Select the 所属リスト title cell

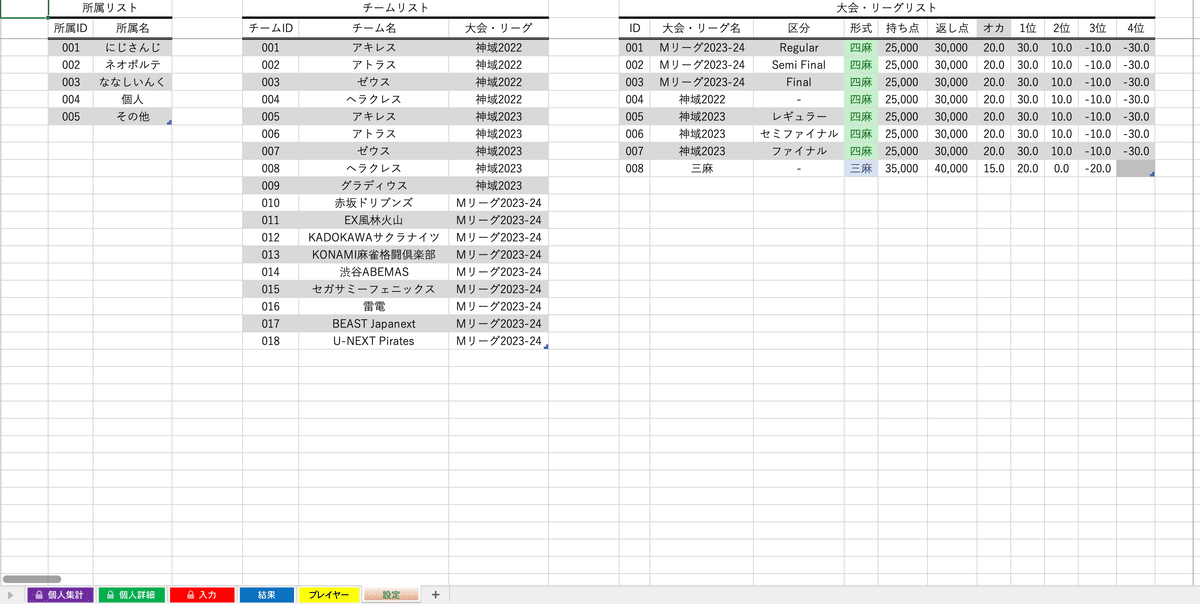pyautogui.click(x=110, y=8)
